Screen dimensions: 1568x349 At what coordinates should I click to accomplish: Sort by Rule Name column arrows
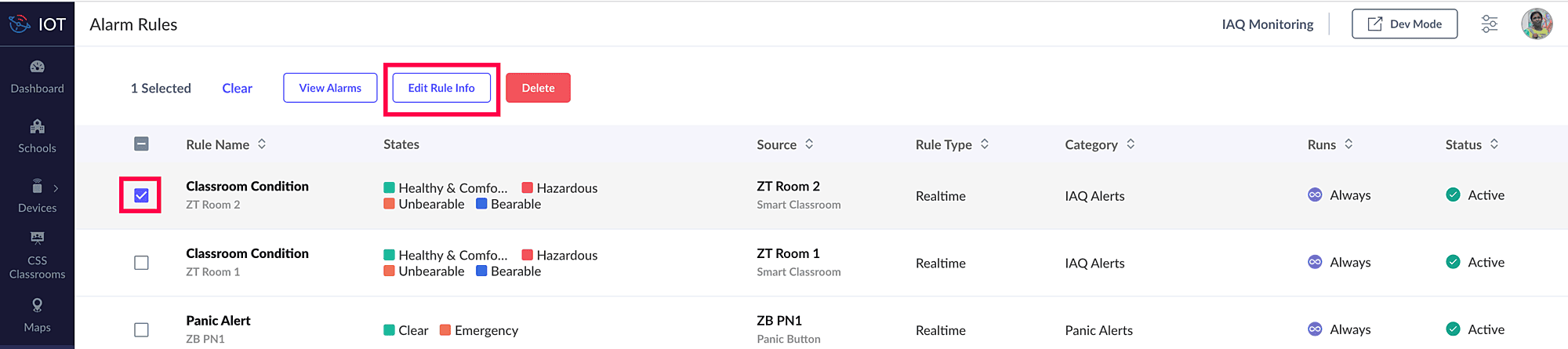click(x=262, y=144)
